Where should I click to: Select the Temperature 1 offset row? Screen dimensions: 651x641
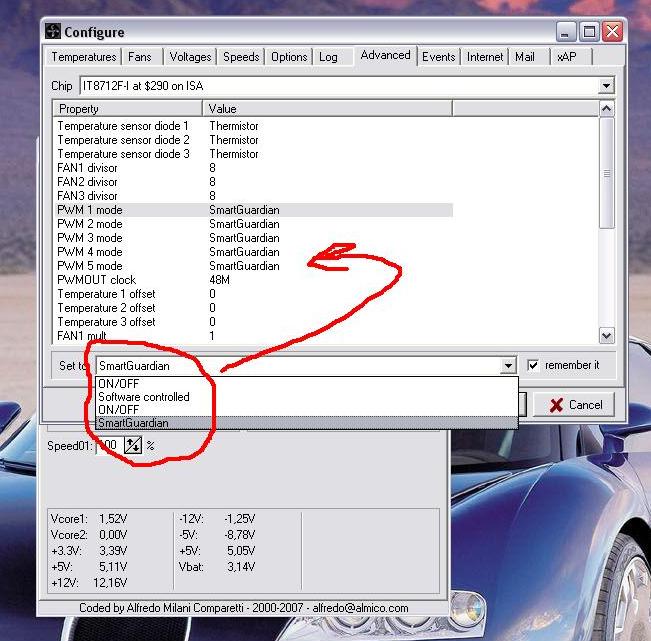click(253, 294)
